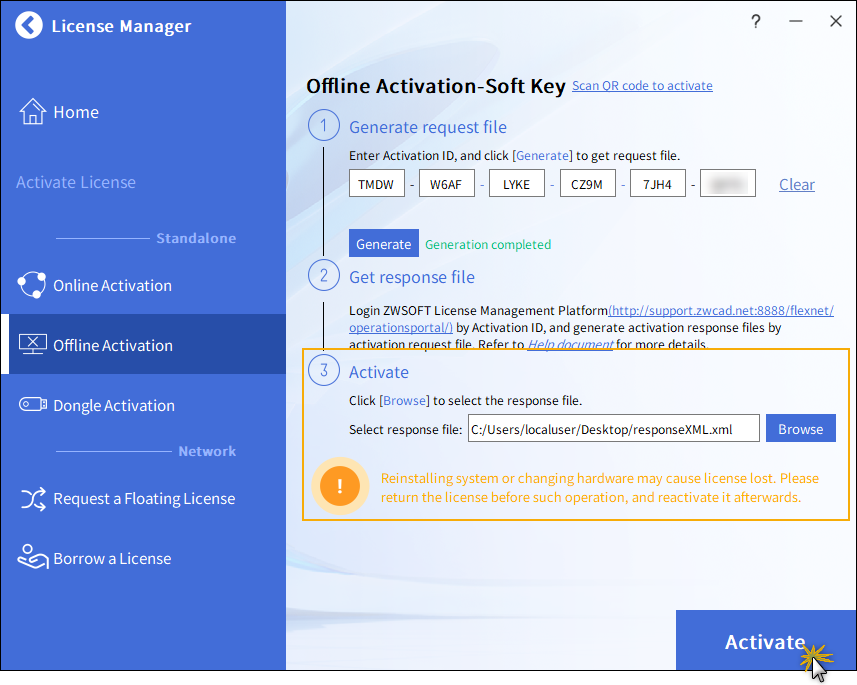Click the Borrow a License hand icon
Viewport: 857px width, 685px height.
[33, 558]
